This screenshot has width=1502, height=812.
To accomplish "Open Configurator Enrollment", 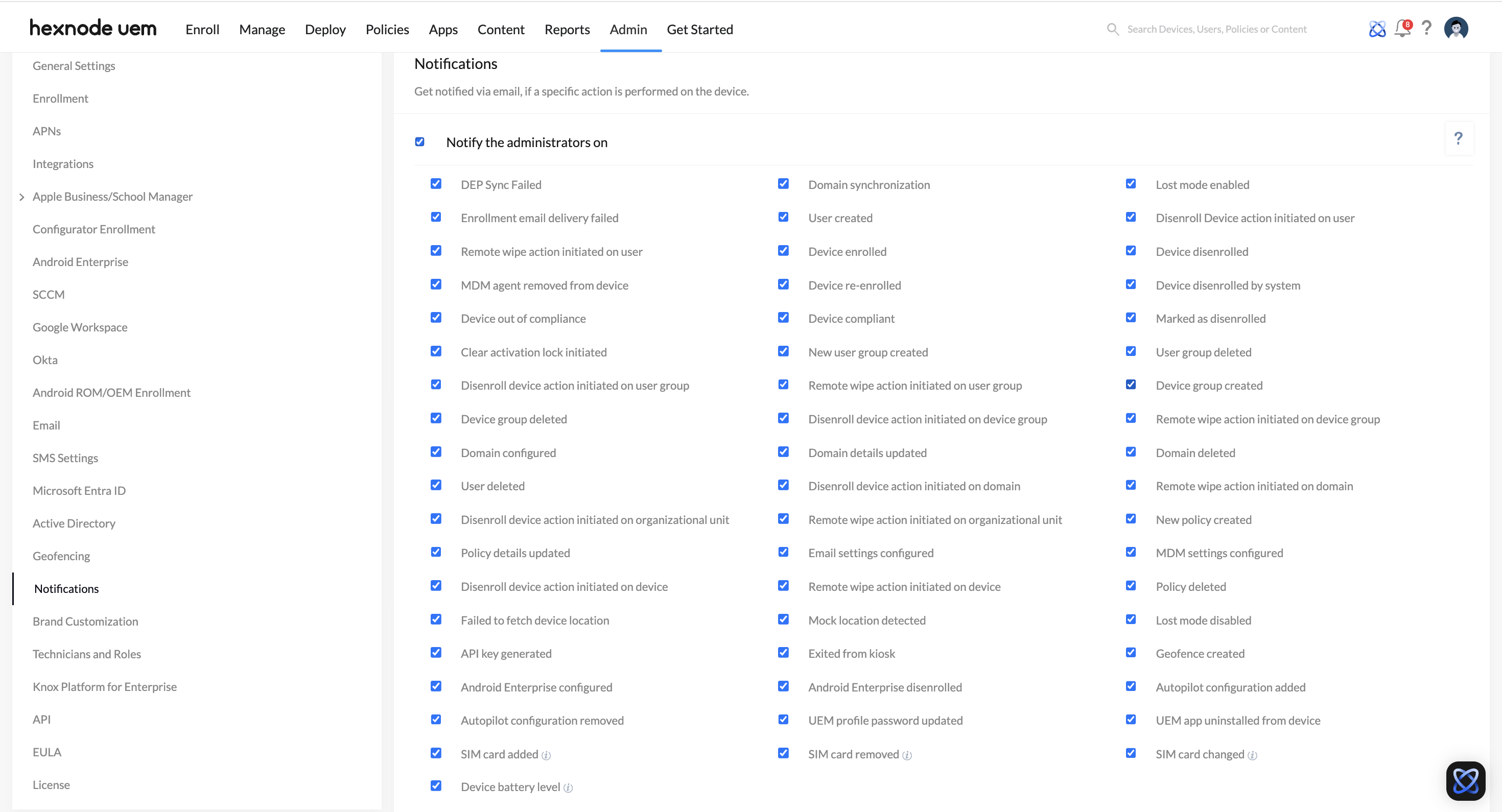I will (94, 229).
